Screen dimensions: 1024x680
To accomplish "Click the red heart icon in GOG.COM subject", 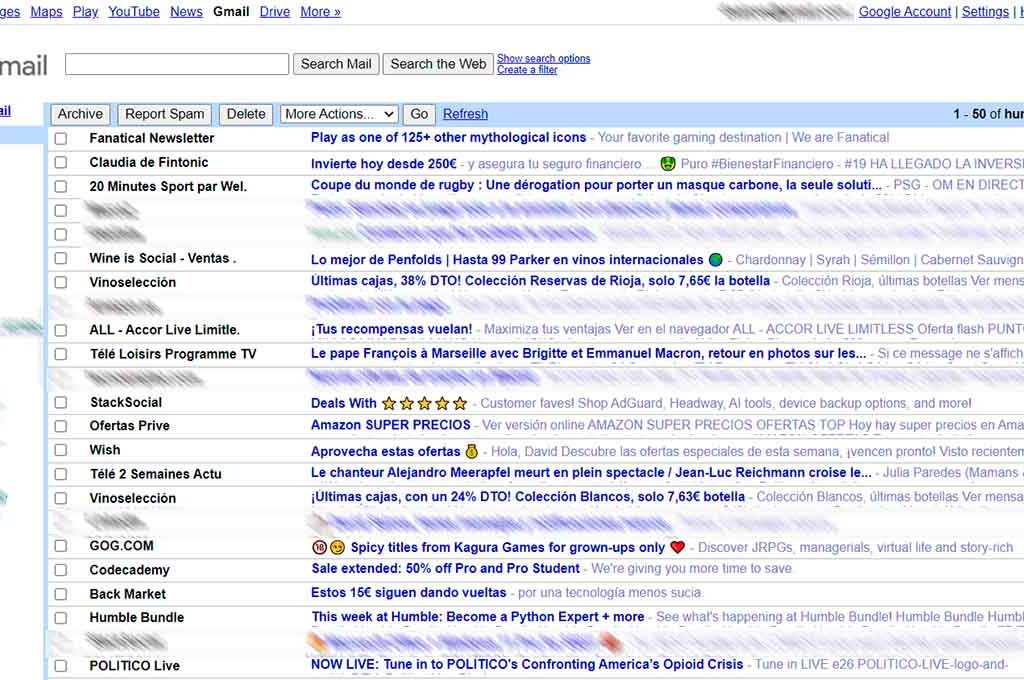I will (x=677, y=547).
